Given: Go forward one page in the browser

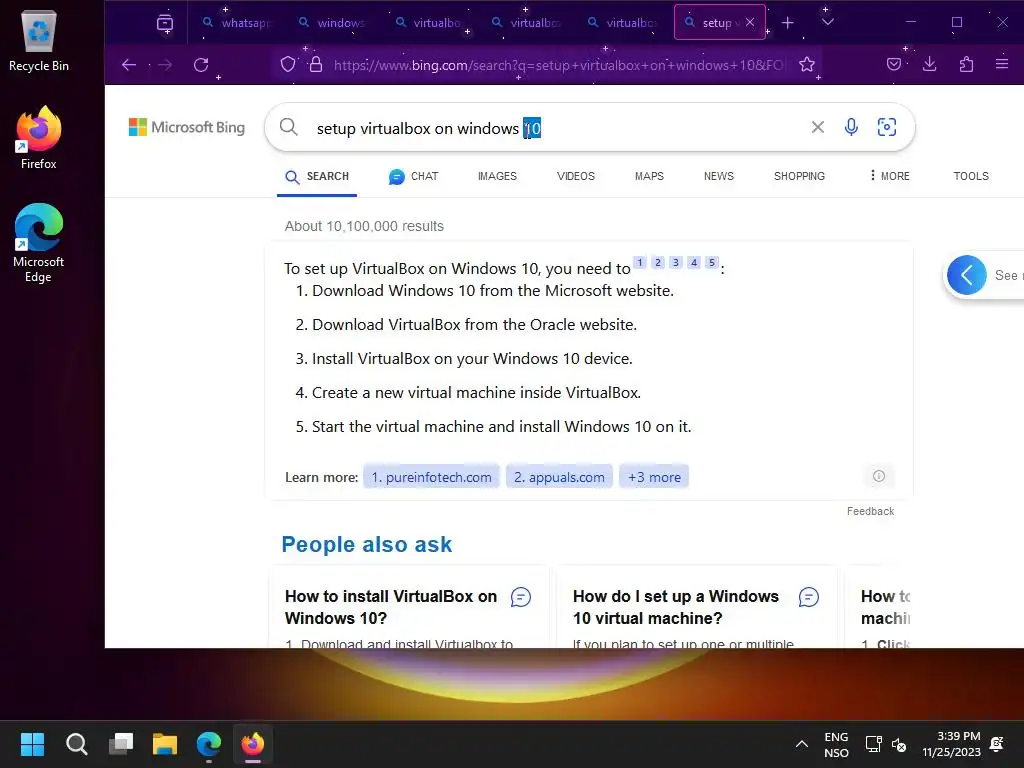Looking at the screenshot, I should tap(165, 65).
